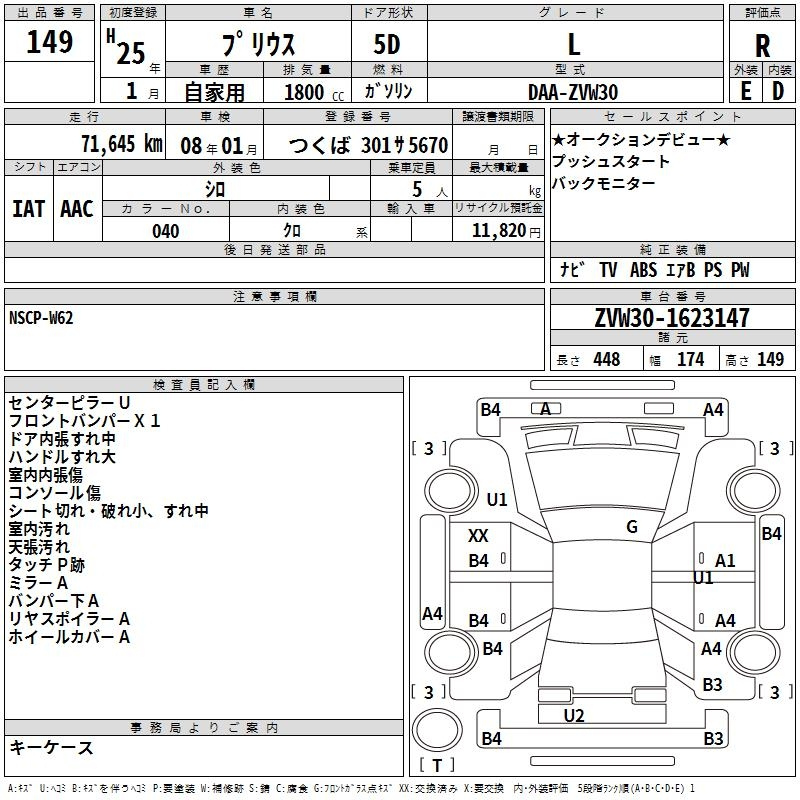The image size is (800, 800).
Task: Click inspector note ドア内張すれ中
Action: (62, 439)
